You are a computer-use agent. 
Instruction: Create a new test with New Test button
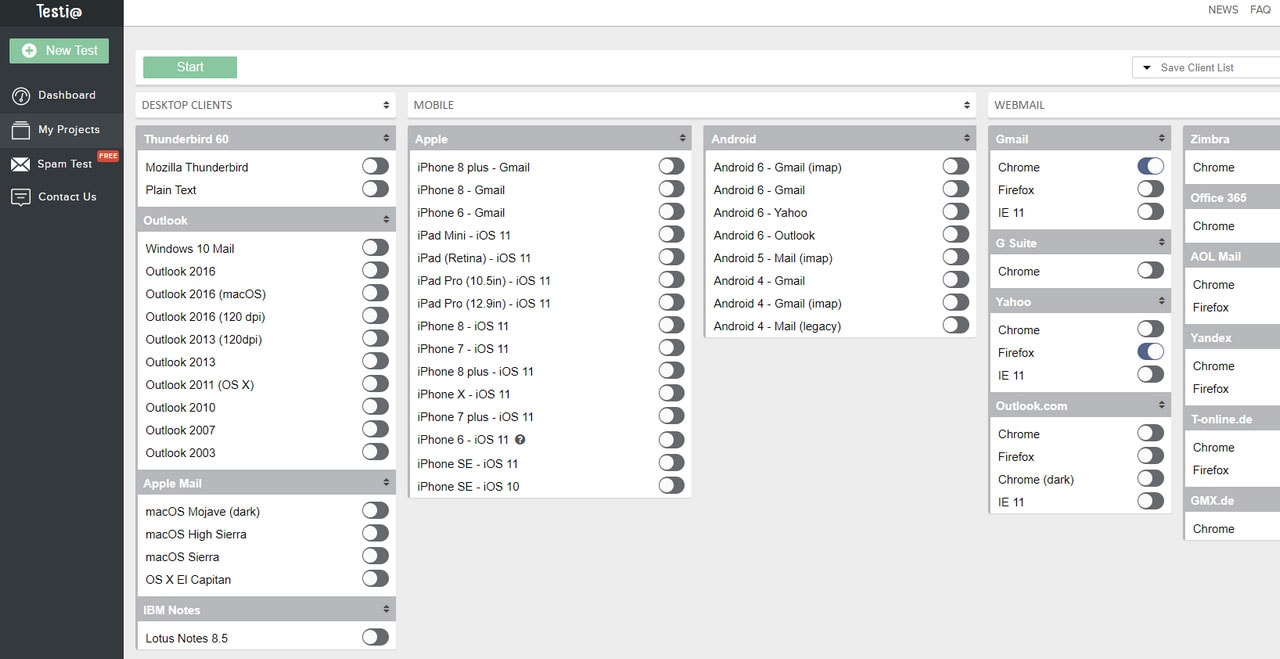coord(60,51)
